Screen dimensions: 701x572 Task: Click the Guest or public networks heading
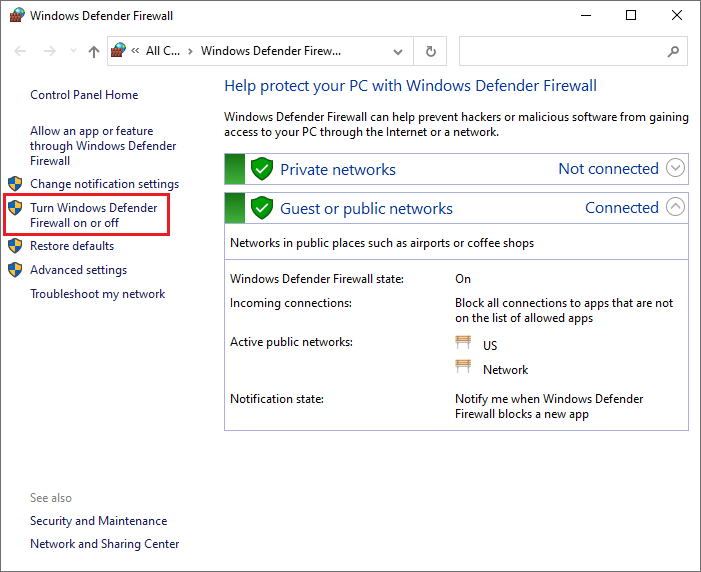tap(366, 208)
